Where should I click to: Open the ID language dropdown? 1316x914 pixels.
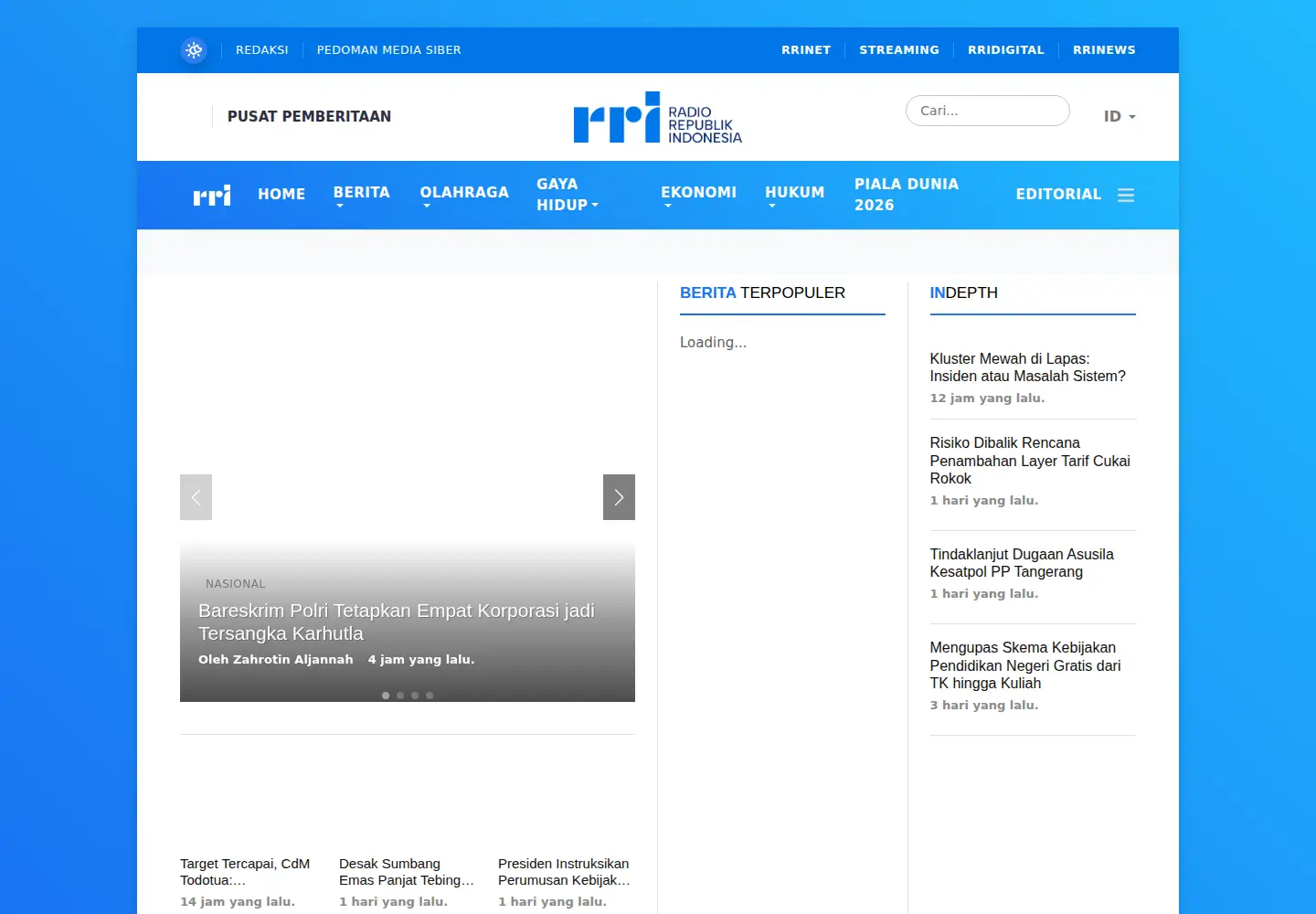[1120, 117]
